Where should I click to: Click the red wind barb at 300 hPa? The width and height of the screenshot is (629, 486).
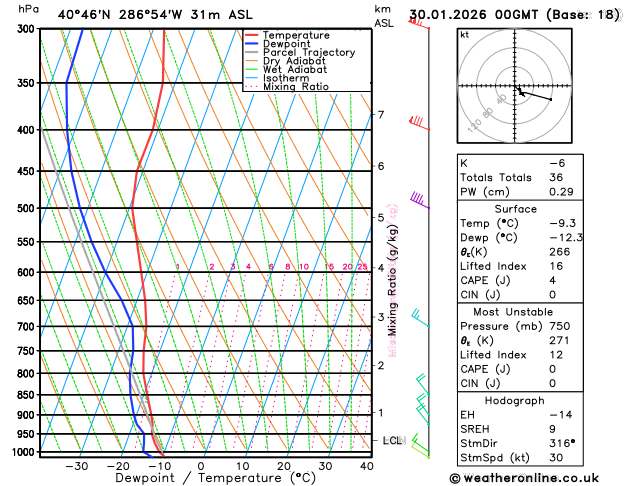coord(419,23)
